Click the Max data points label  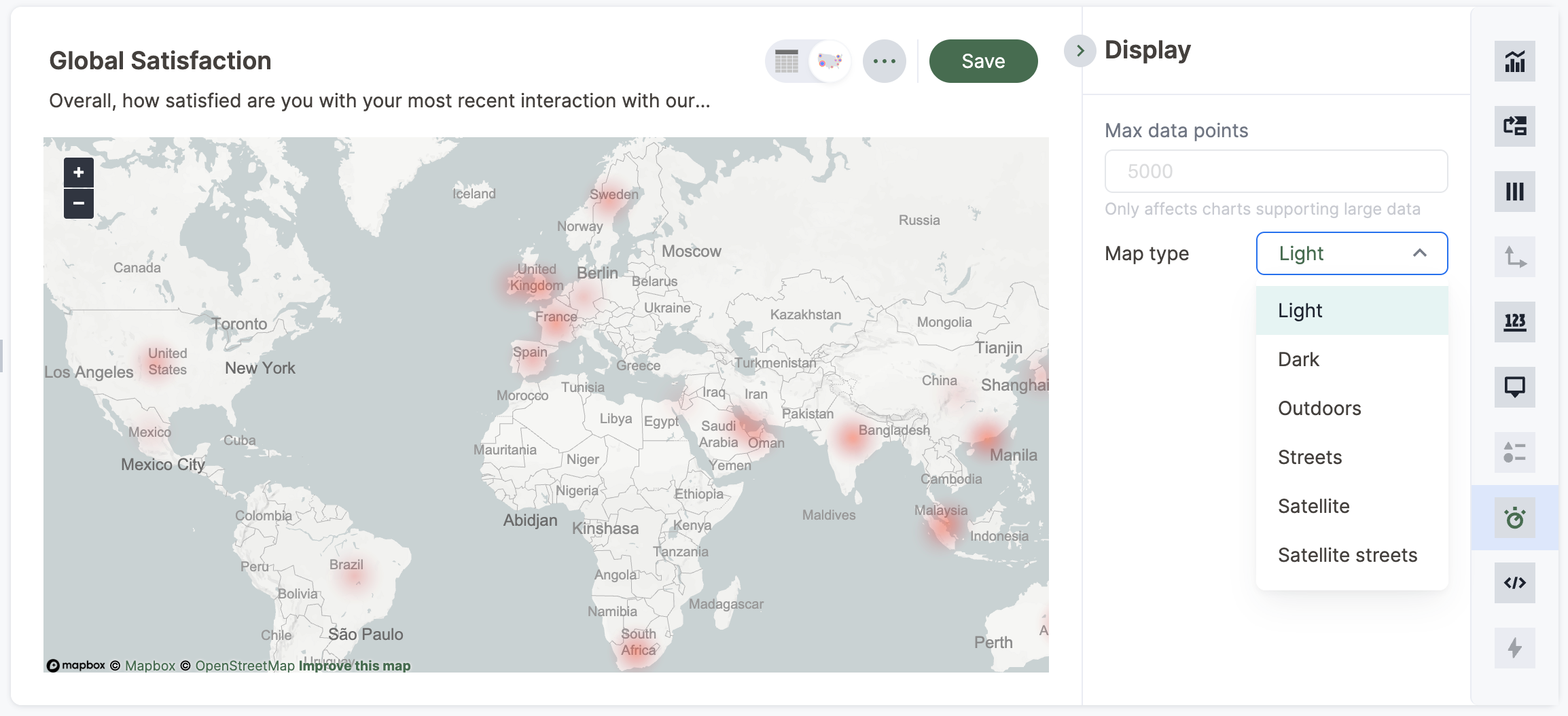tap(1176, 130)
